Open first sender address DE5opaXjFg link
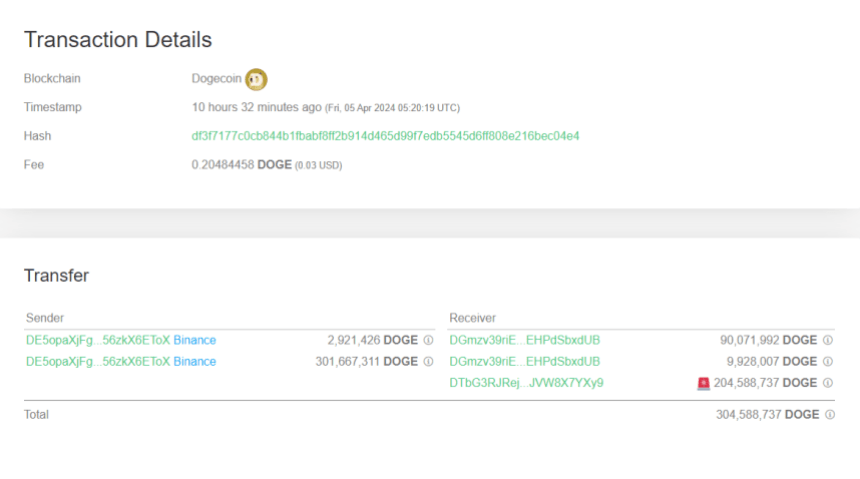The image size is (860, 479). point(97,340)
